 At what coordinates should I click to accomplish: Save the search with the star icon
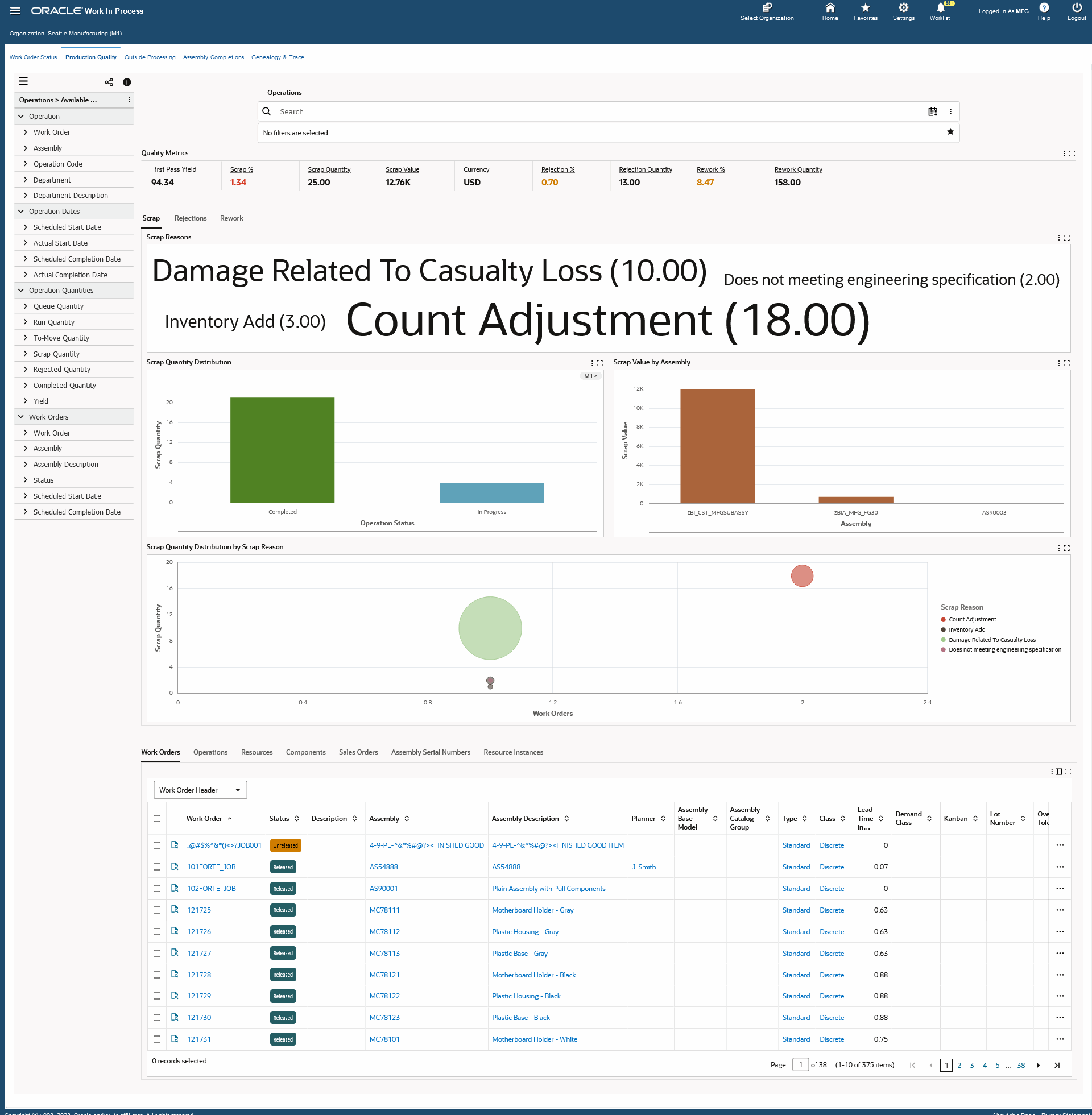tap(950, 132)
